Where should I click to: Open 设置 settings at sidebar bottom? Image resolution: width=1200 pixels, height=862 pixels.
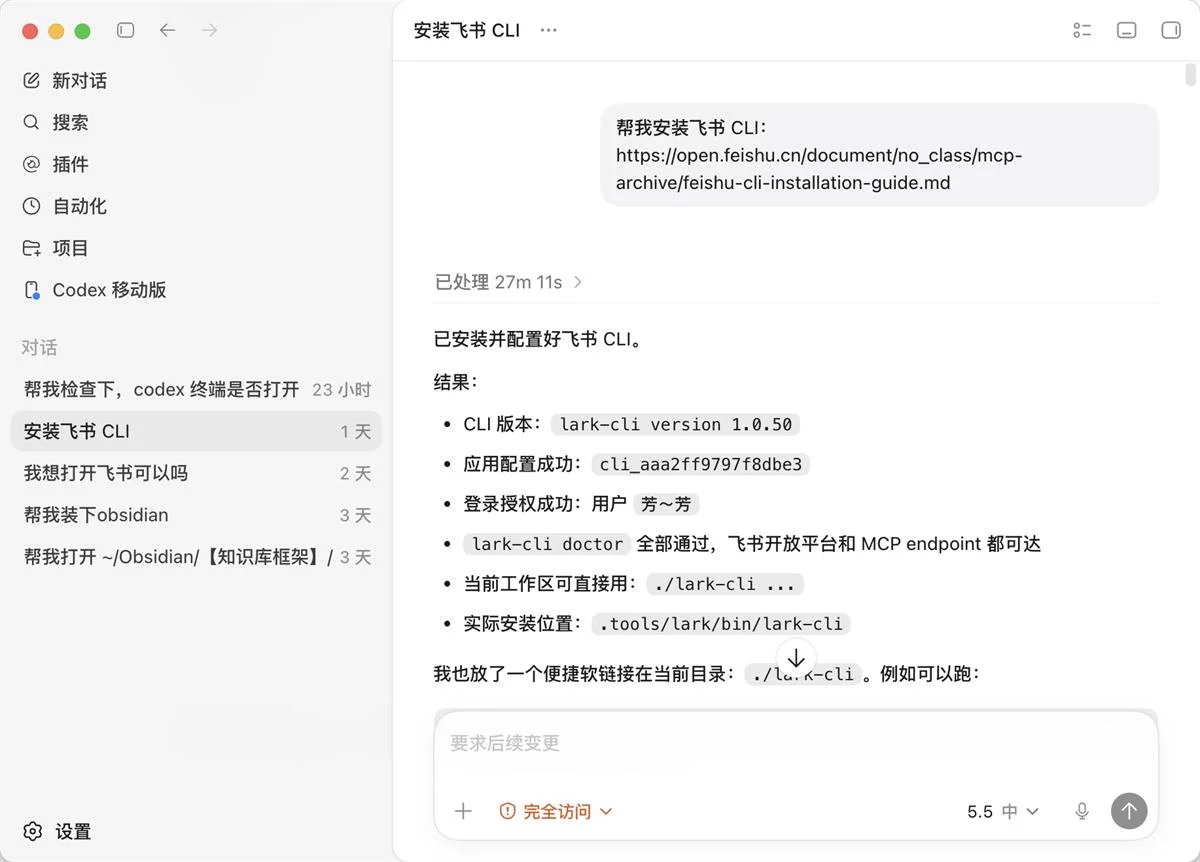point(58,832)
